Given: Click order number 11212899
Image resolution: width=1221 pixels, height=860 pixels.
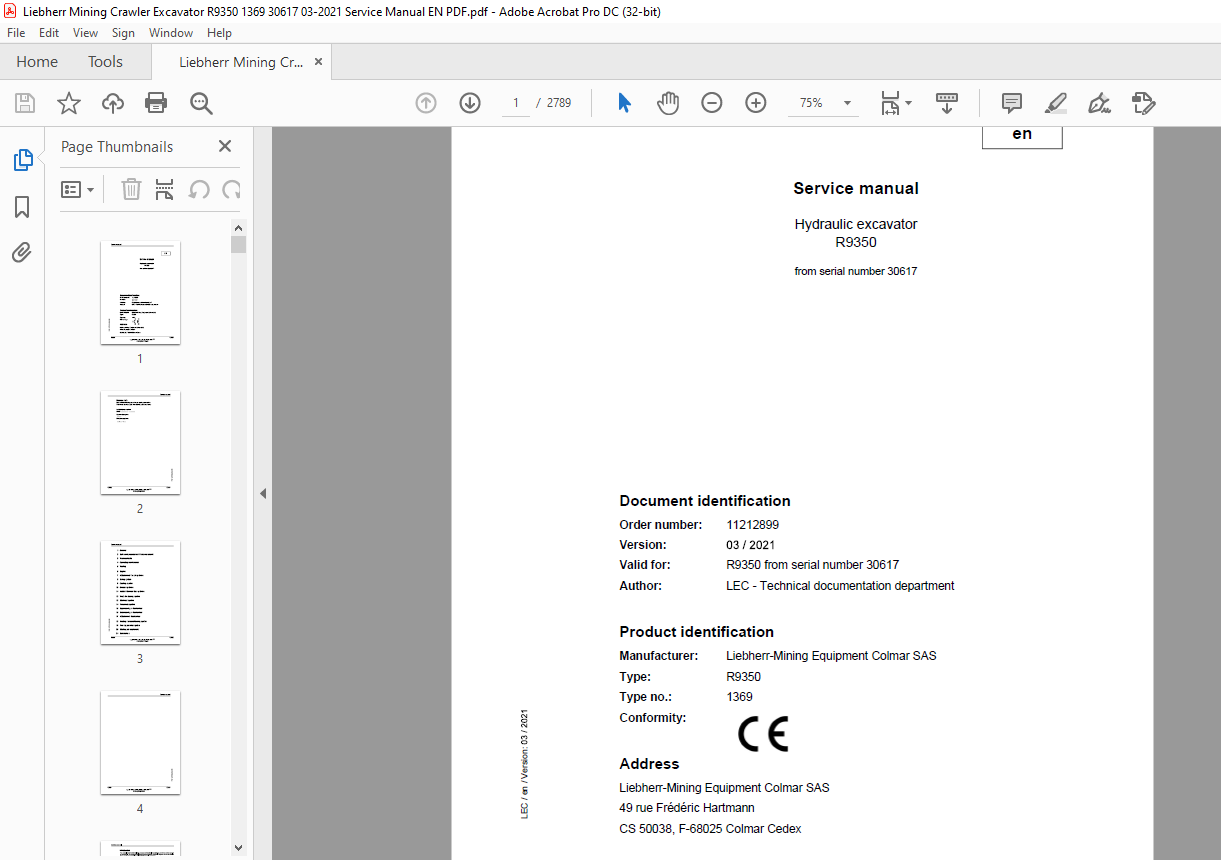Looking at the screenshot, I should (x=753, y=525).
